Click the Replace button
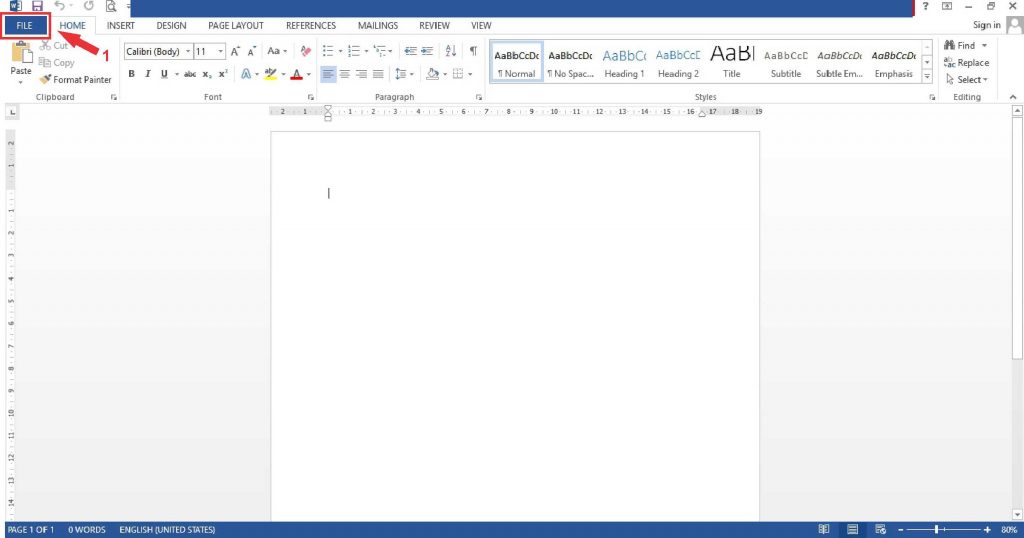Image resolution: width=1024 pixels, height=538 pixels. click(x=966, y=63)
